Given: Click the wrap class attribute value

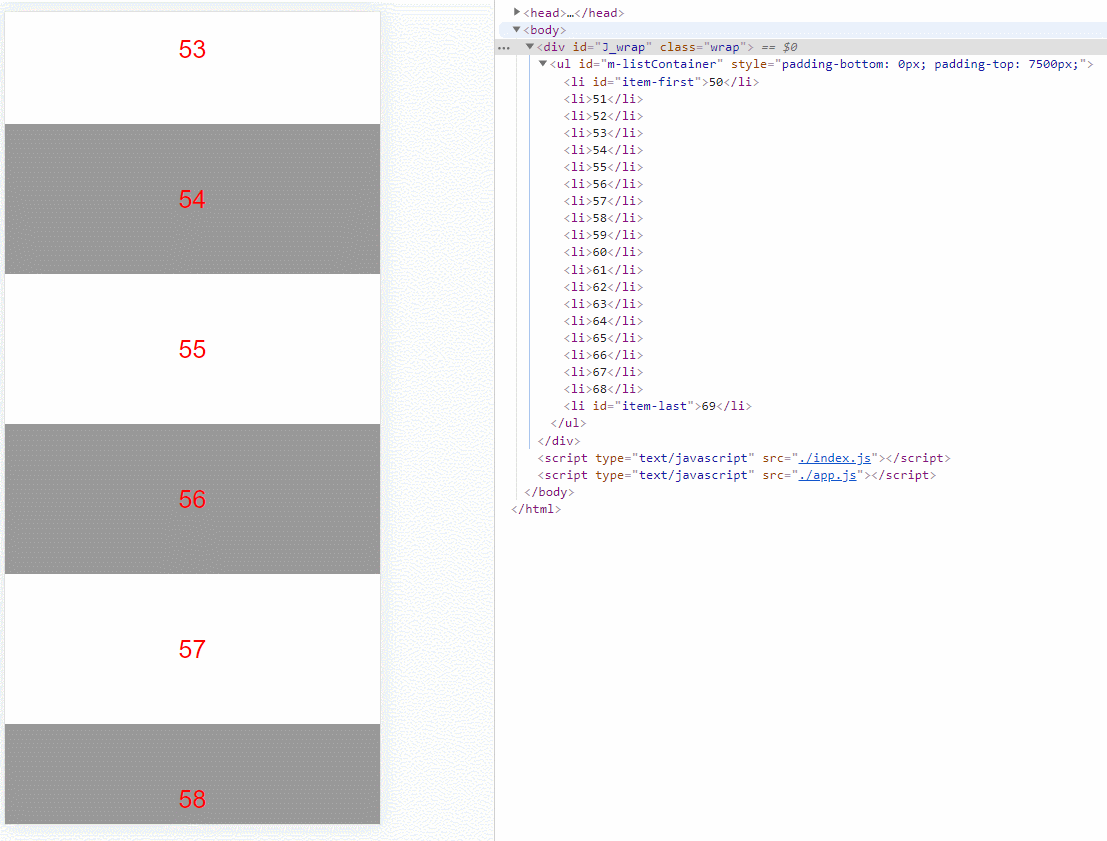Looking at the screenshot, I should (x=724, y=47).
